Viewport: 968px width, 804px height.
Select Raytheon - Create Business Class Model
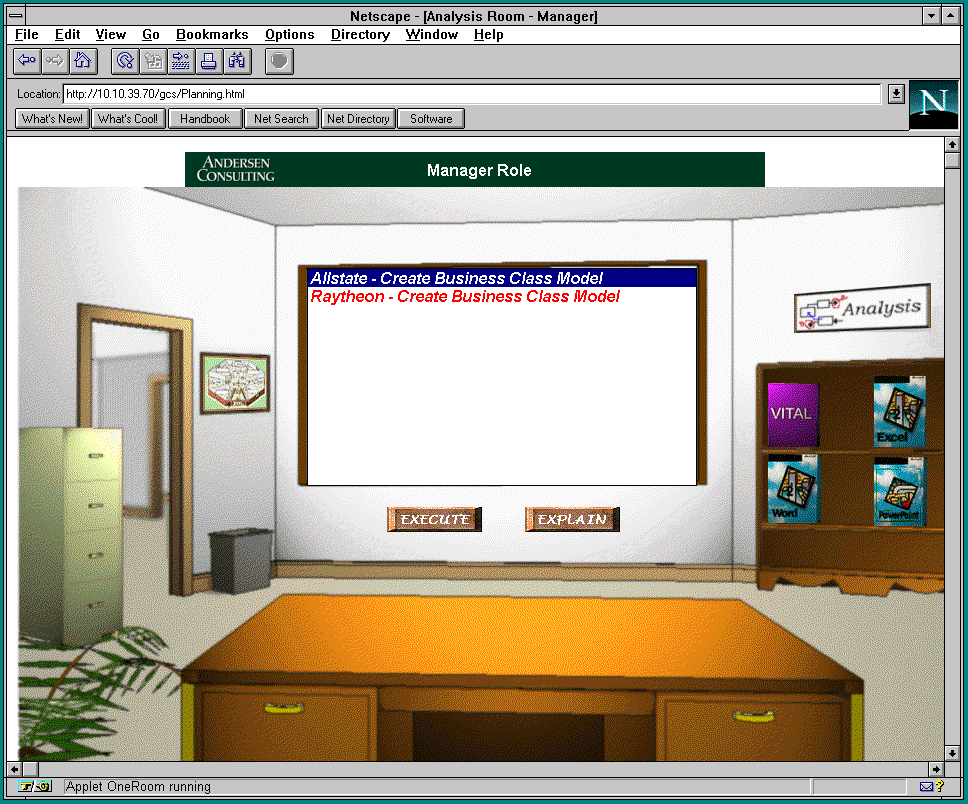coord(465,297)
